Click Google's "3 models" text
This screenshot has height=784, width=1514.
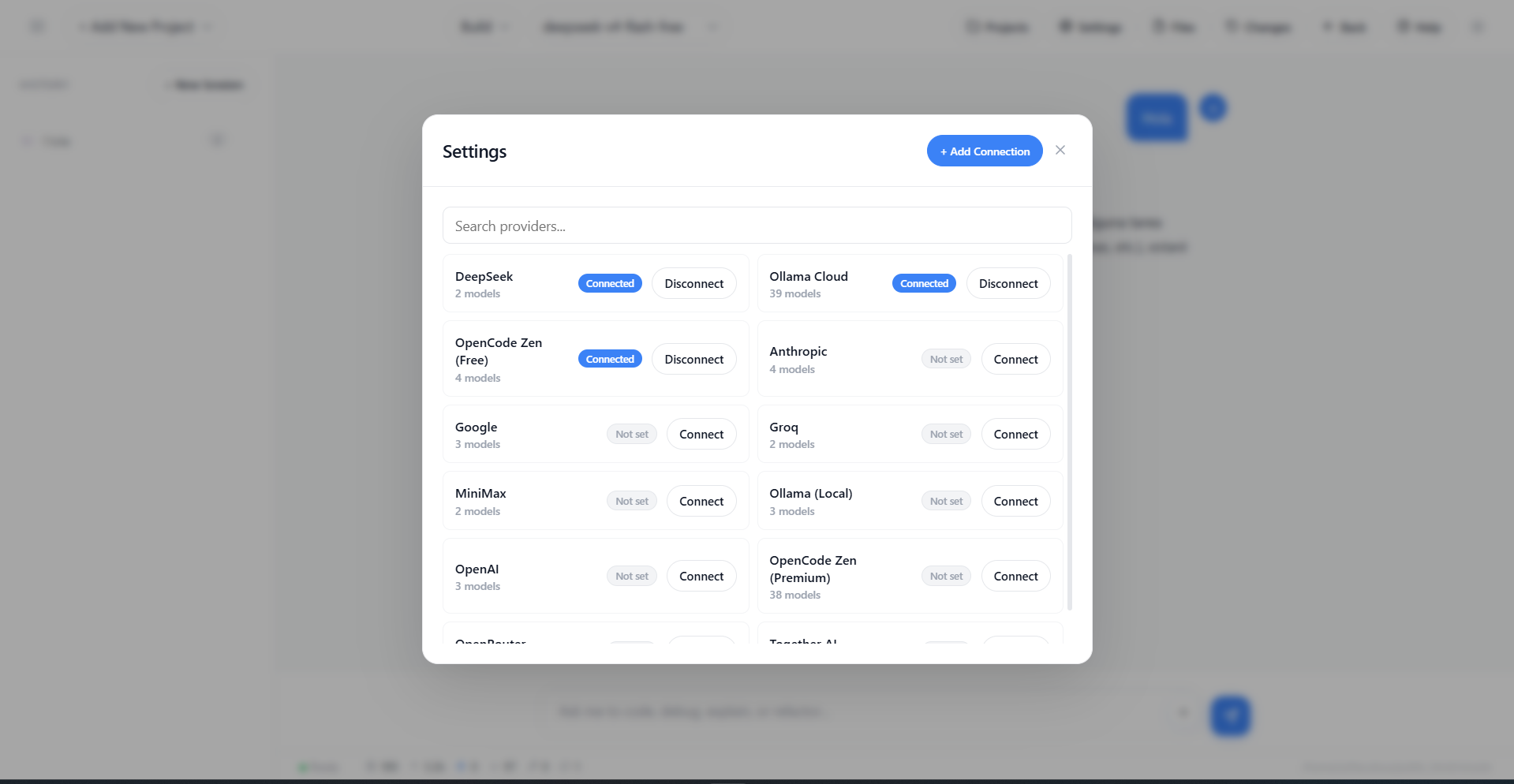click(477, 444)
